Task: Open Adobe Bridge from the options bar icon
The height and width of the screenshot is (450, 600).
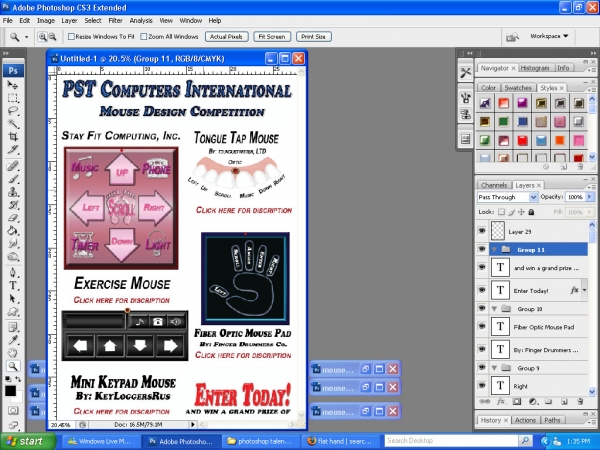Action: pos(512,37)
